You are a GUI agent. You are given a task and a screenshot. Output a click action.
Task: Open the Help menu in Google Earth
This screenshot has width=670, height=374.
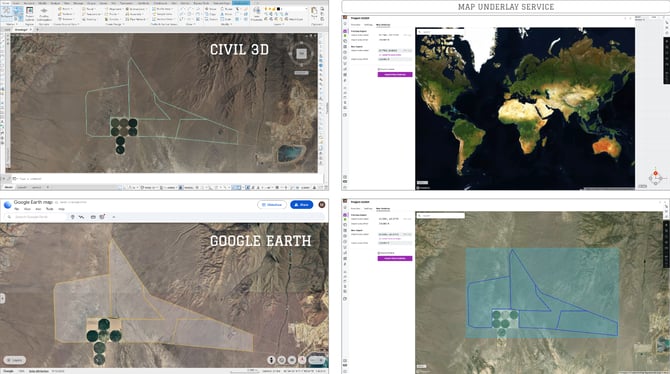tap(62, 209)
